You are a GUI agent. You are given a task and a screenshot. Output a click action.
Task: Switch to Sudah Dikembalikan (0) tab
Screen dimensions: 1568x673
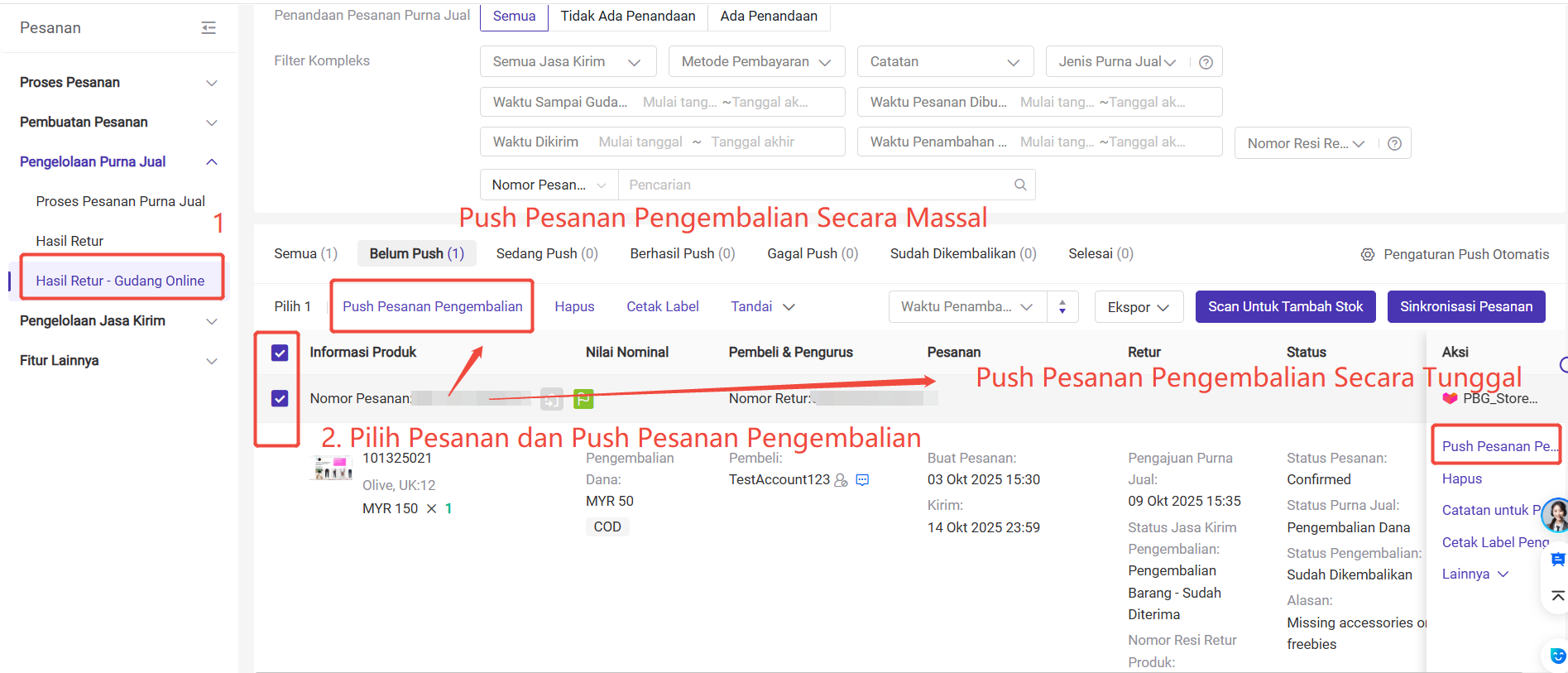pos(963,253)
